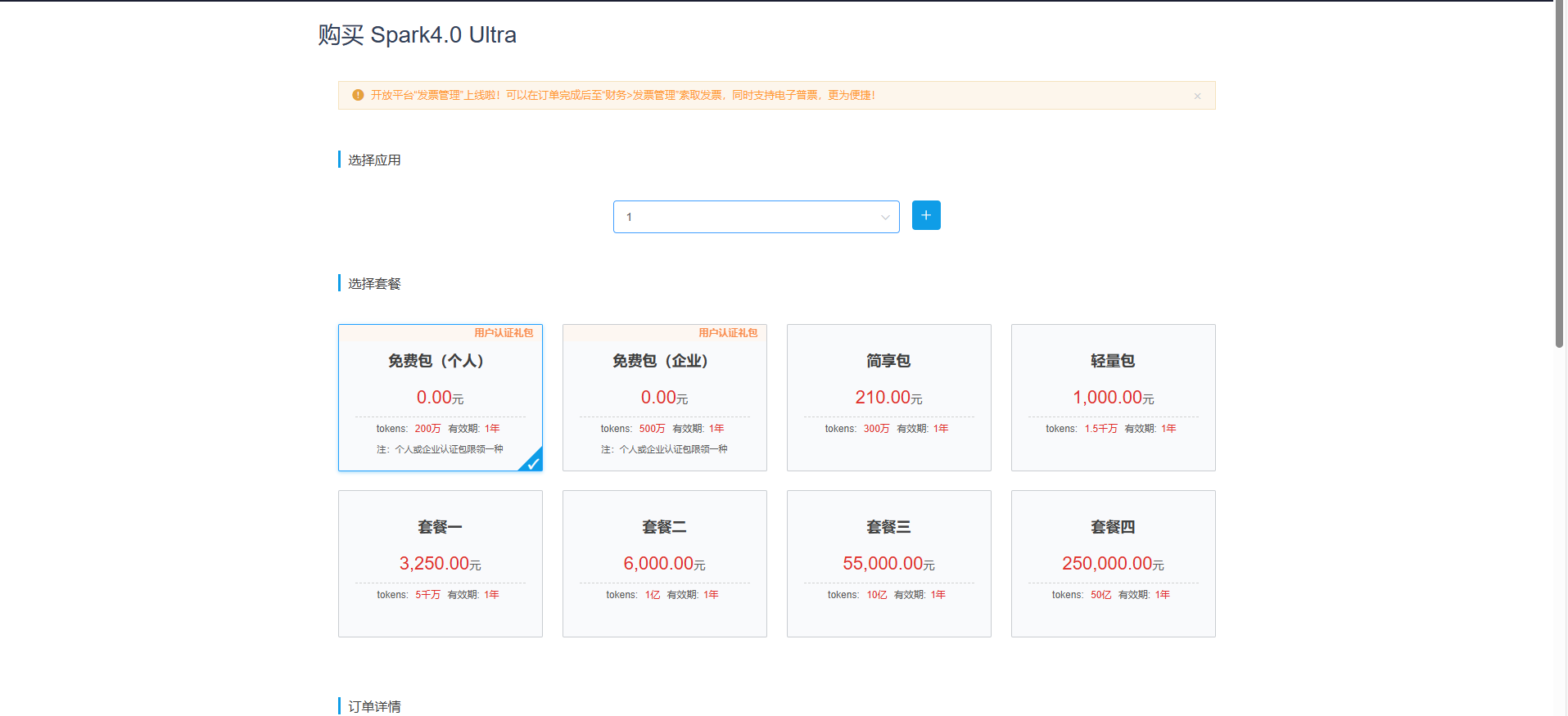Viewport: 1568px width, 716px height.
Task: Select the 免费包（个人）package card
Action: point(440,398)
